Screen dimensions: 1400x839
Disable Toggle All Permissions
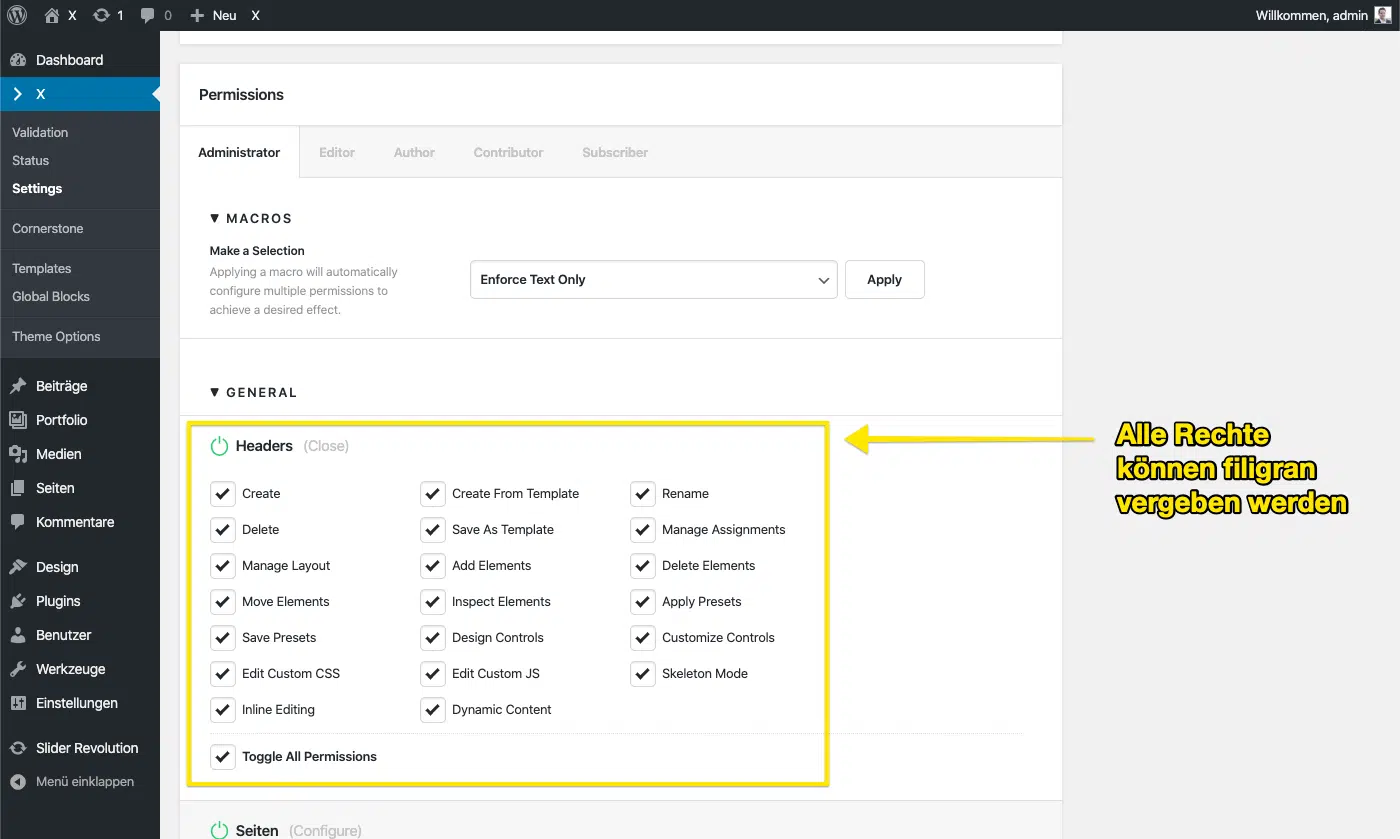click(x=222, y=757)
